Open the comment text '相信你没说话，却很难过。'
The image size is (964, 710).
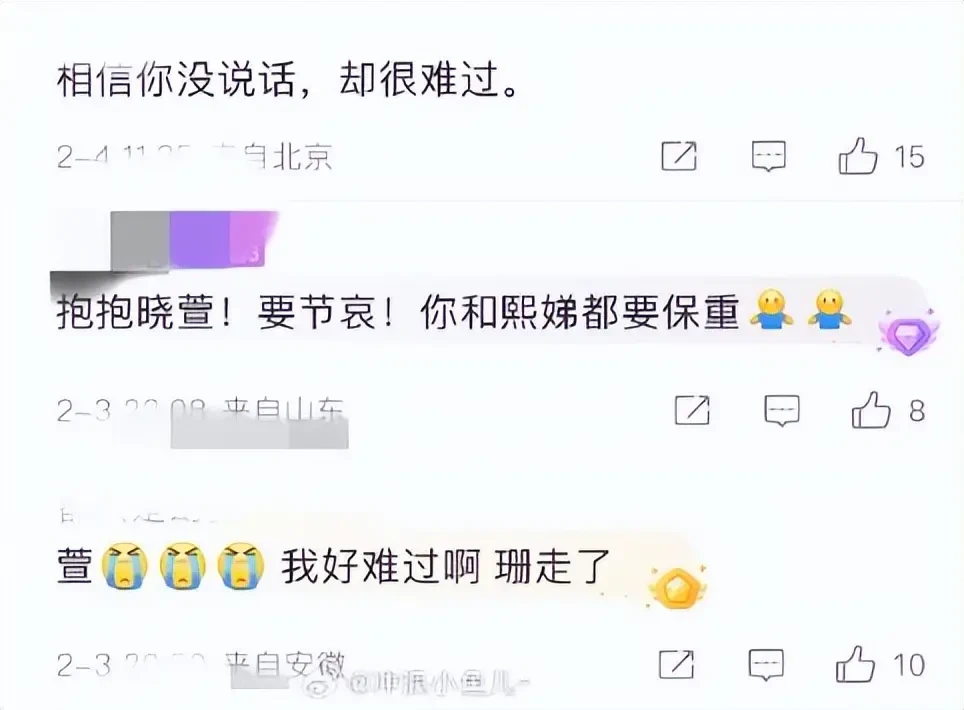pyautogui.click(x=288, y=81)
